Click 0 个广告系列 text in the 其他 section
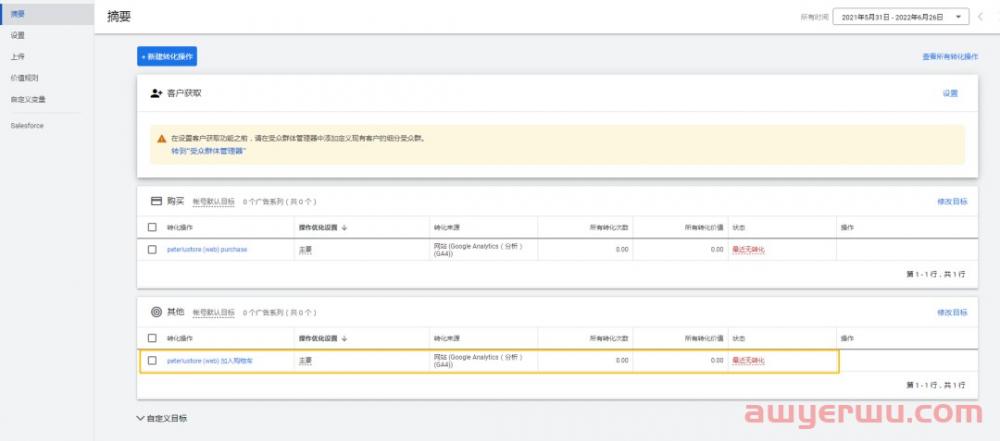 279,313
